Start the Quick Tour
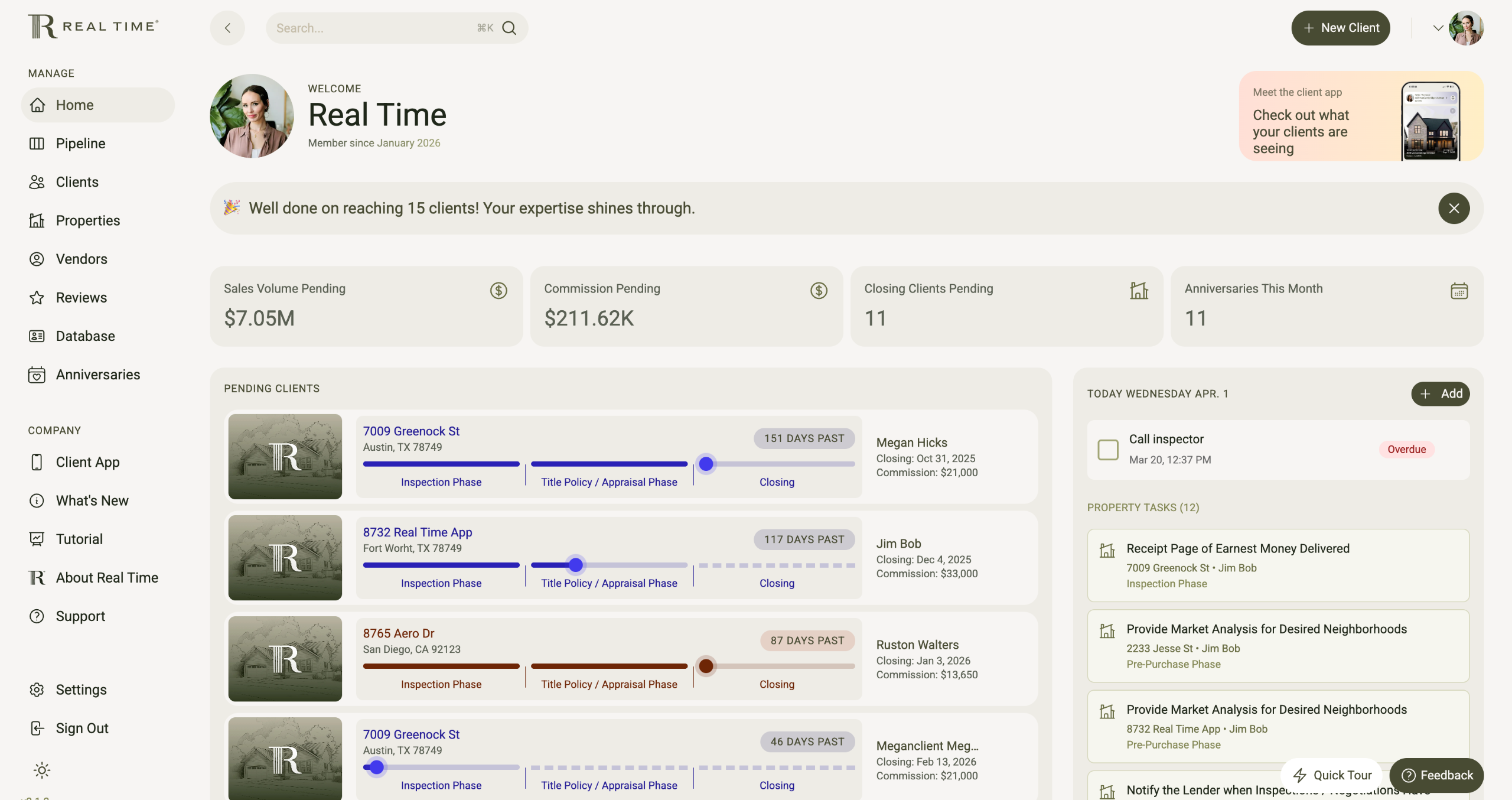 point(1332,775)
